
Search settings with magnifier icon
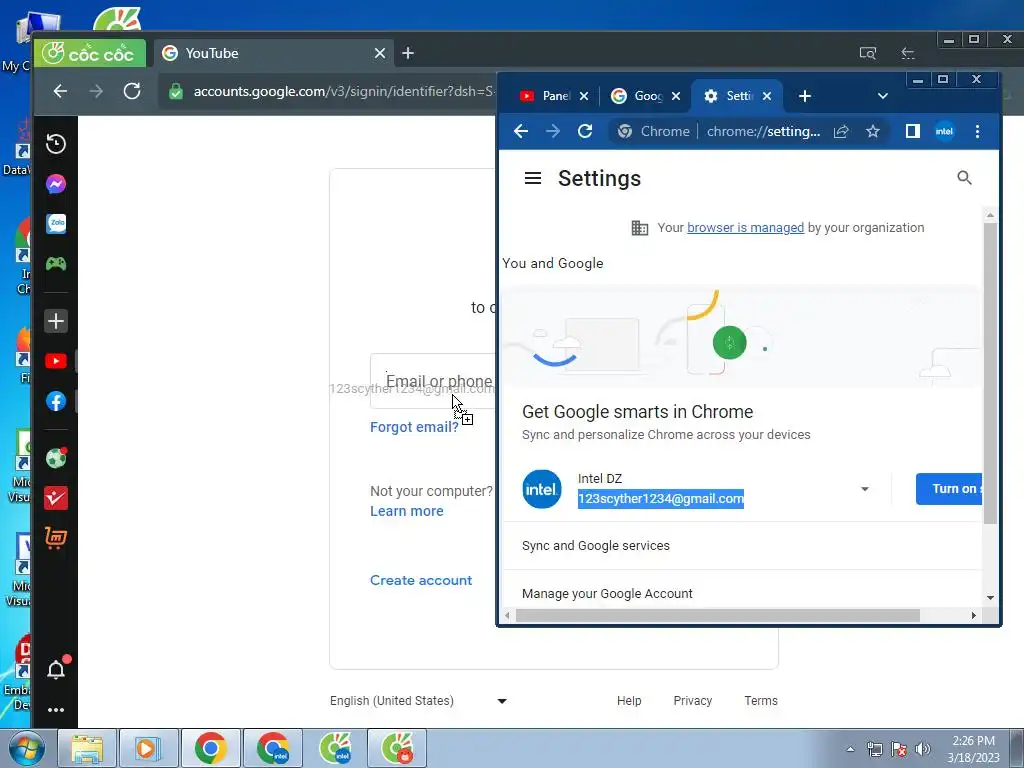coord(964,178)
